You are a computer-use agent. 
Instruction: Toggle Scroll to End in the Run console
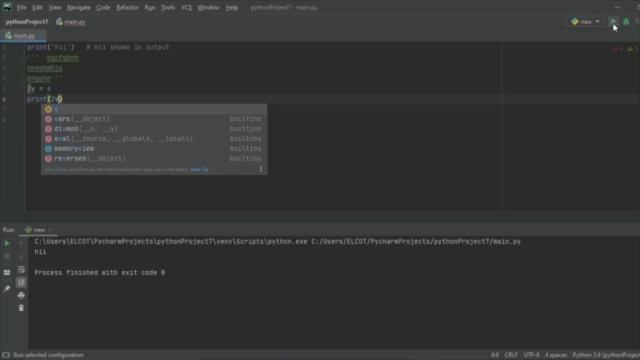point(21,282)
